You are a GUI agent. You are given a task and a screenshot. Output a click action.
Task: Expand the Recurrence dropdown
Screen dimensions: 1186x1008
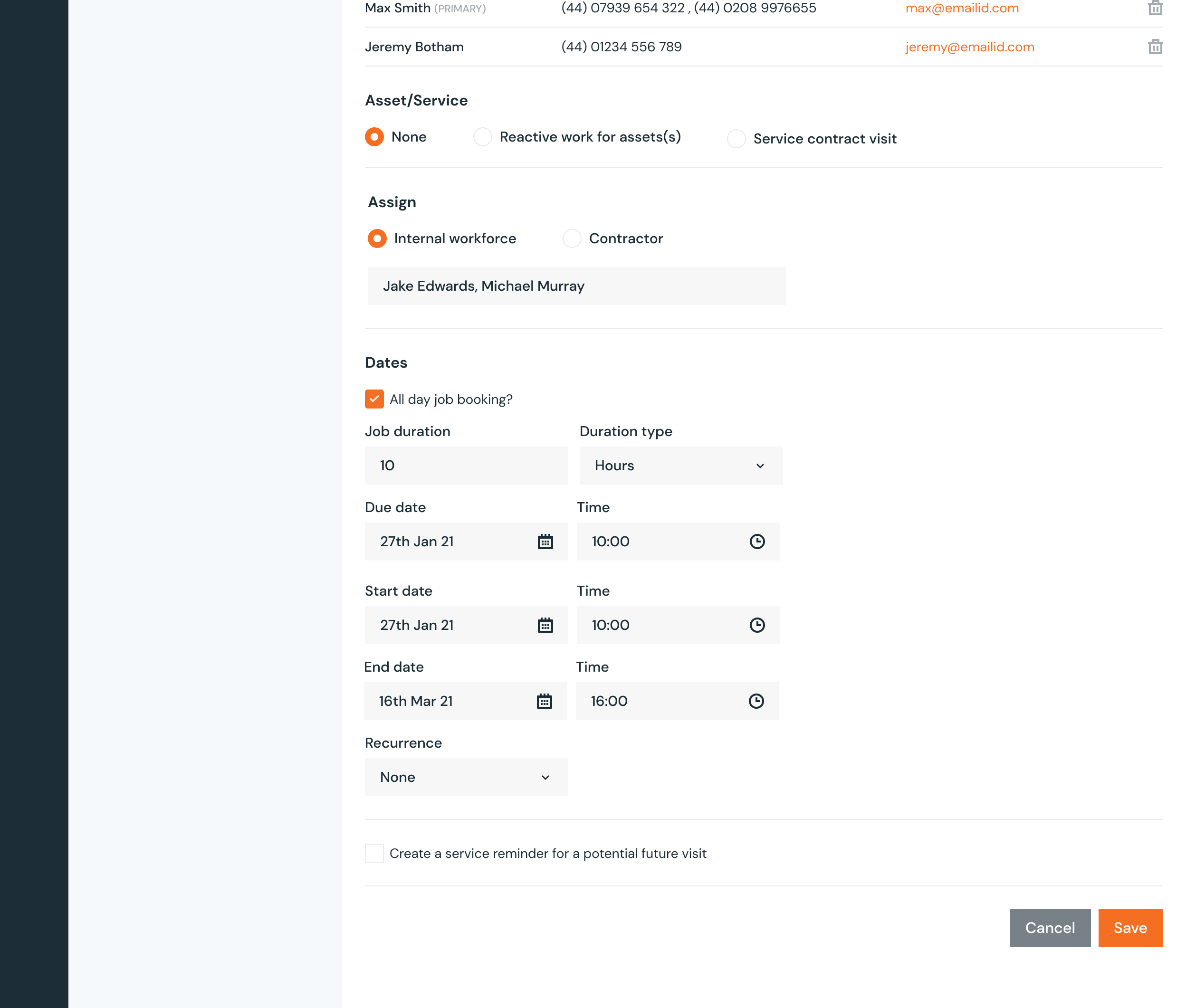(x=466, y=777)
